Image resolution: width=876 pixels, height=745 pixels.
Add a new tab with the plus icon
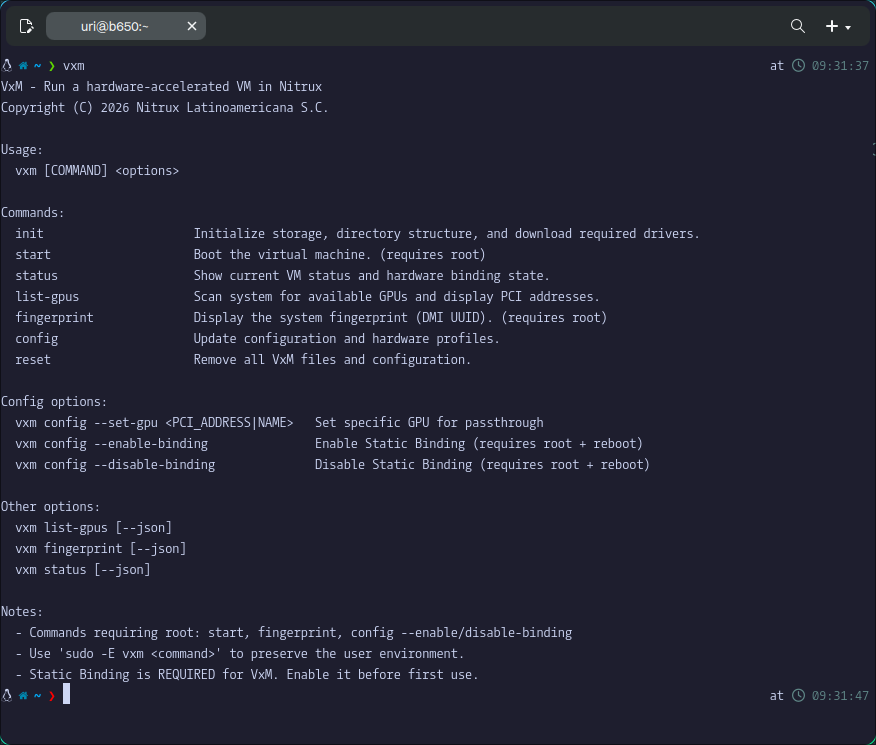(831, 26)
